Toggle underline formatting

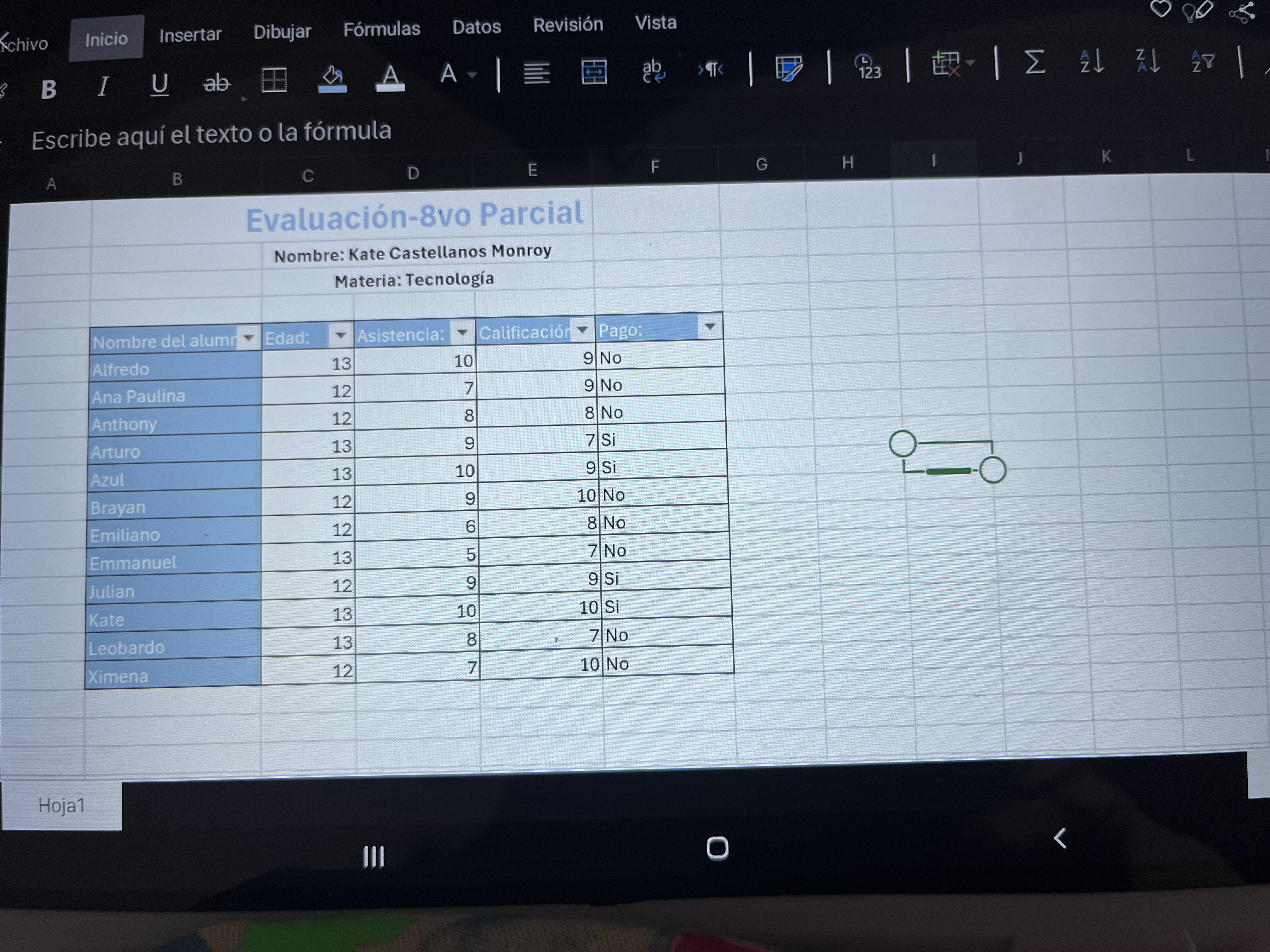tap(159, 84)
